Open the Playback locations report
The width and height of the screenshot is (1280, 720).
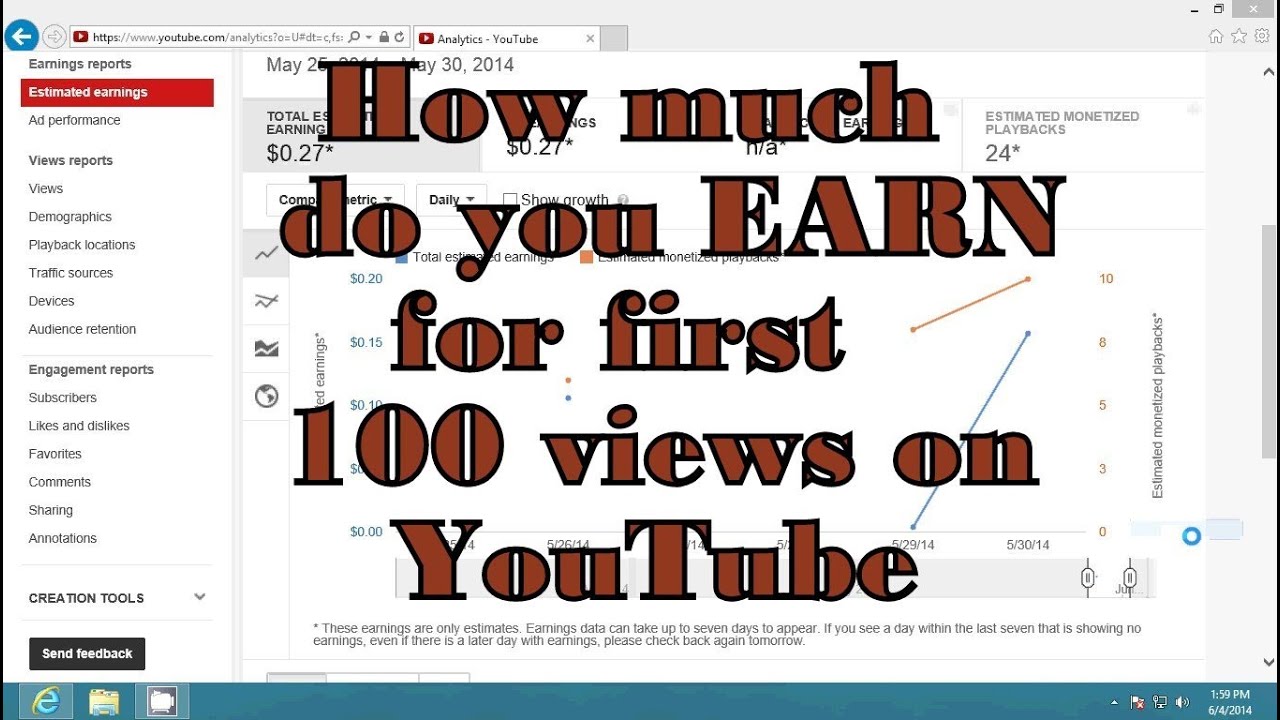82,244
